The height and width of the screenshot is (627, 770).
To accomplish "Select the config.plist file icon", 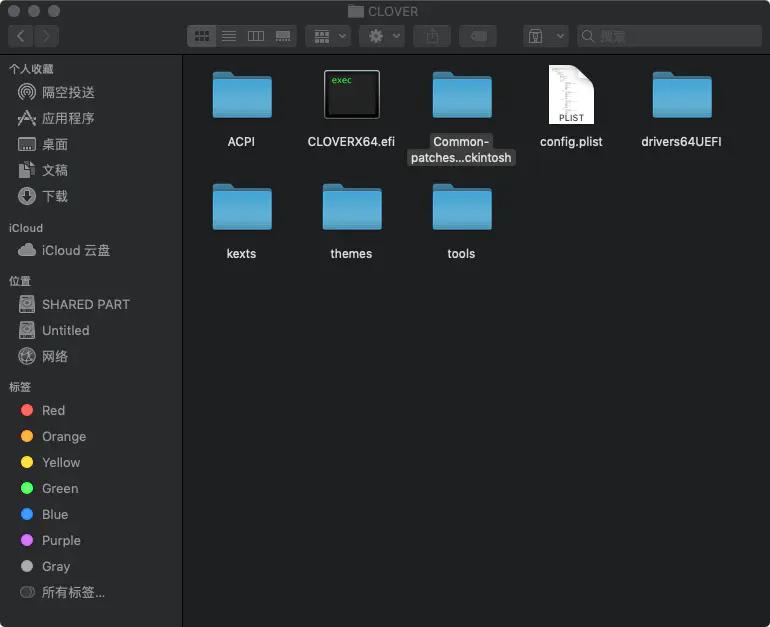I will 571,94.
